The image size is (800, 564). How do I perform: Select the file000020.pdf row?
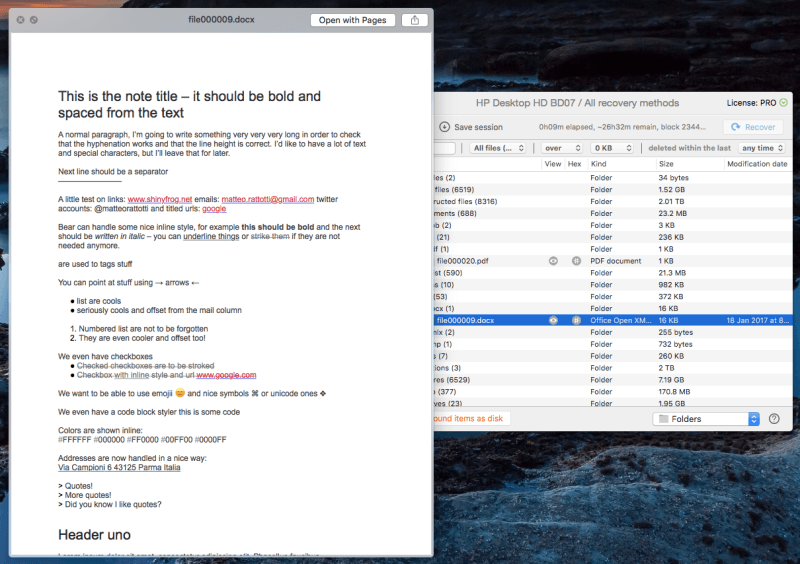[613, 261]
